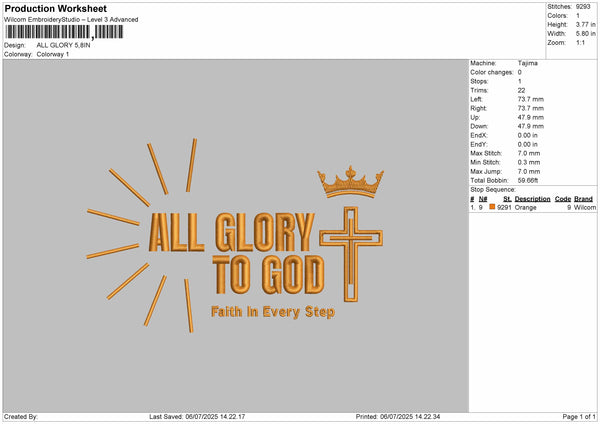The image size is (600, 424).
Task: Click the Page 1 of 1 label
Action: 579,416
